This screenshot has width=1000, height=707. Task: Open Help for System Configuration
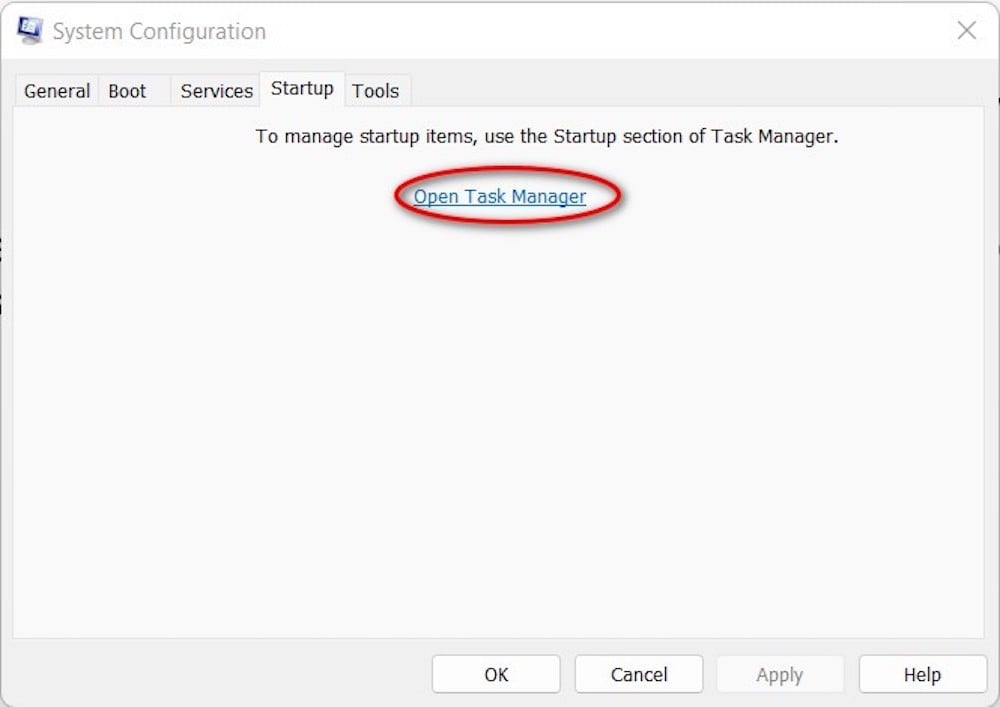coord(922,675)
